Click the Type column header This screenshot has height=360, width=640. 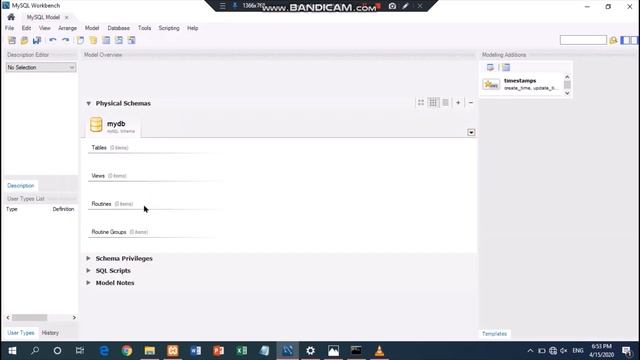11,209
